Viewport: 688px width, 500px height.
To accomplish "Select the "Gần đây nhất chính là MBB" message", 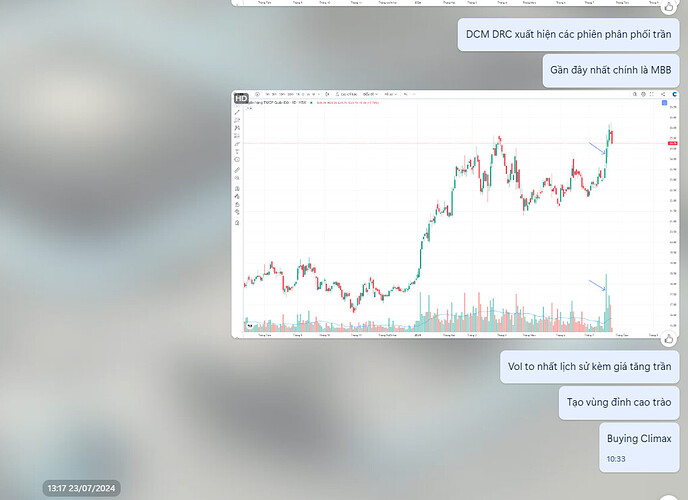I will pyautogui.click(x=612, y=71).
